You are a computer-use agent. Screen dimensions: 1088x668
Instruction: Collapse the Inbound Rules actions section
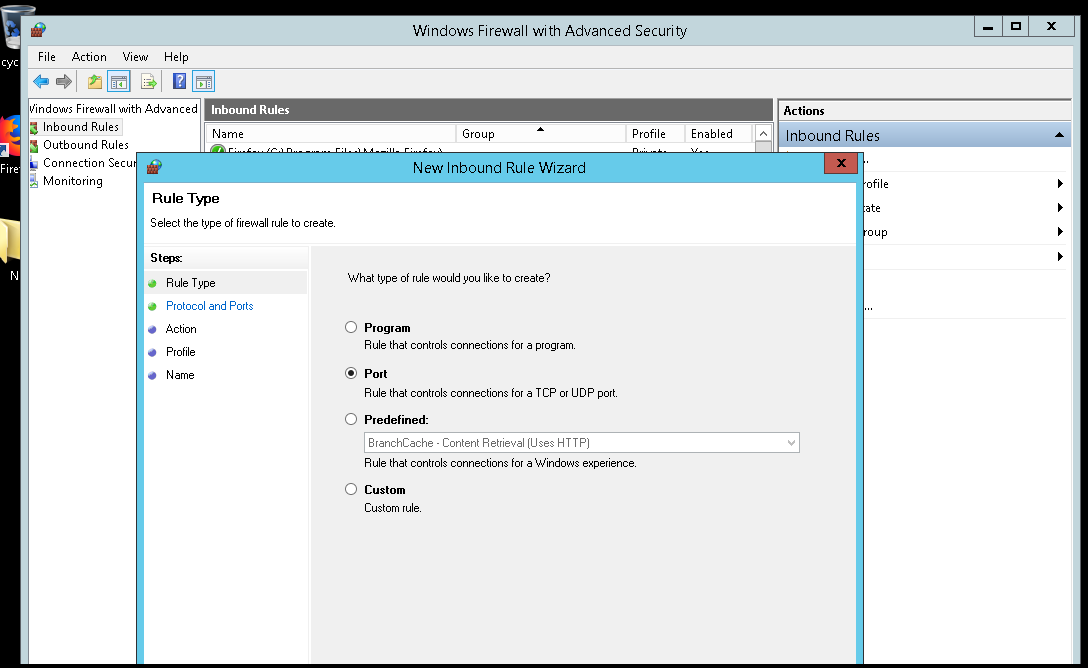coord(1058,135)
